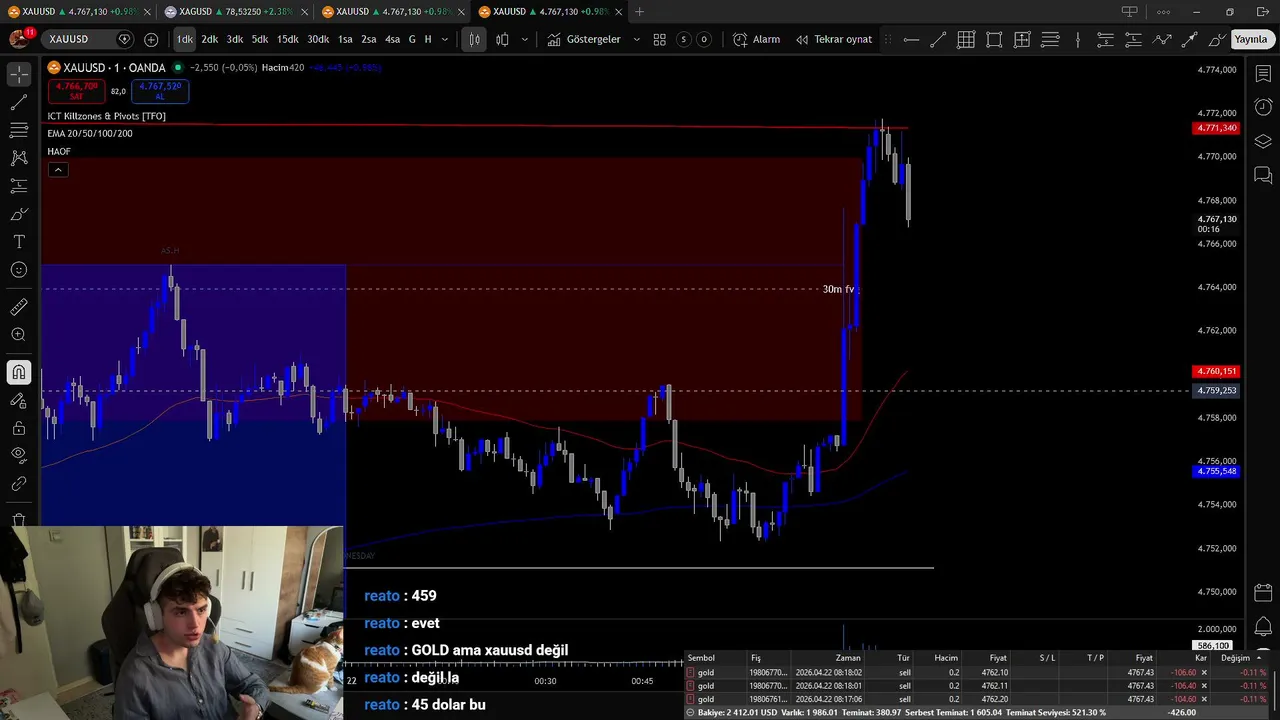Click the add symbol compare plus
Screen dimensions: 1280x720
coord(151,39)
